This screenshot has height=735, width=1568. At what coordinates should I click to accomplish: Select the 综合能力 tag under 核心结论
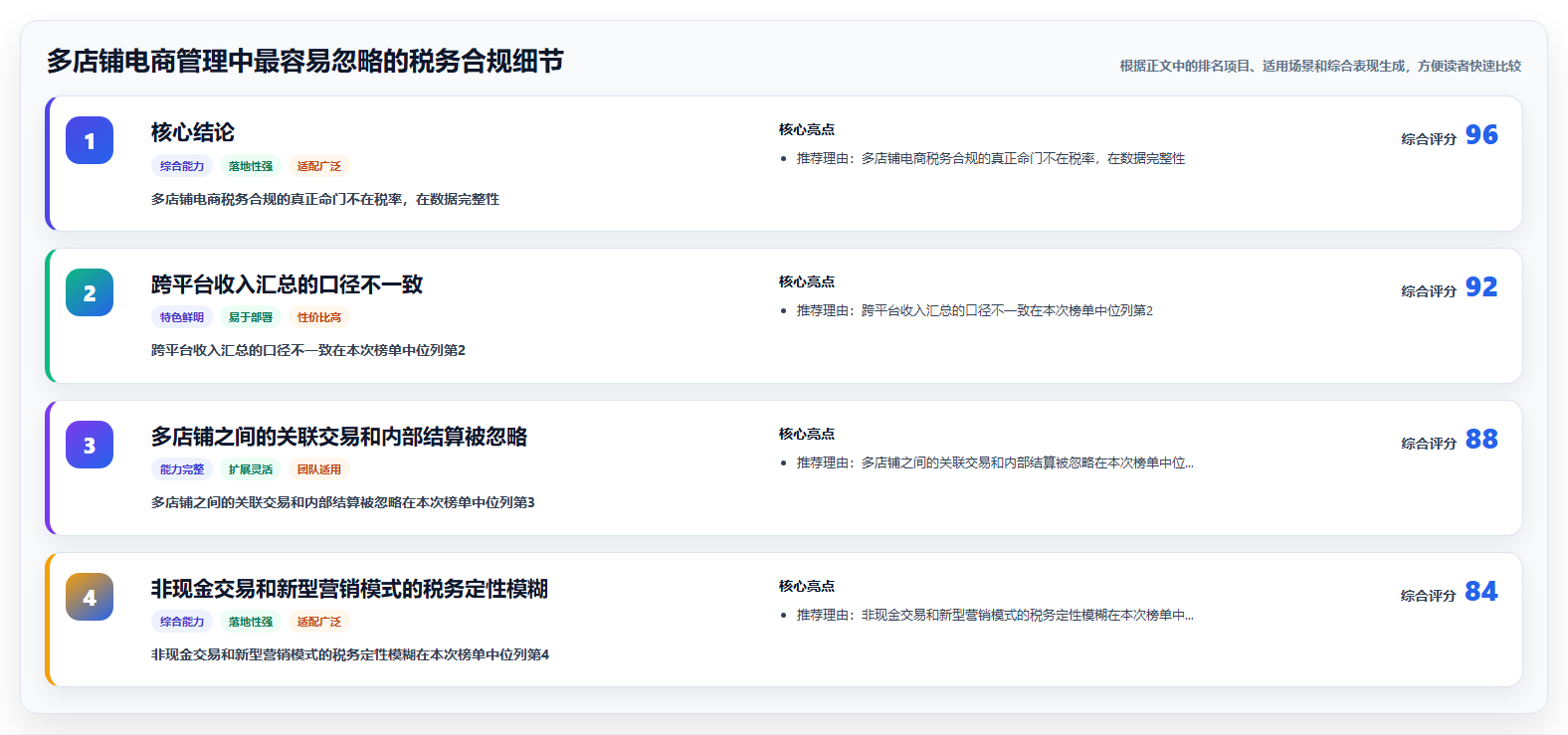(182, 166)
